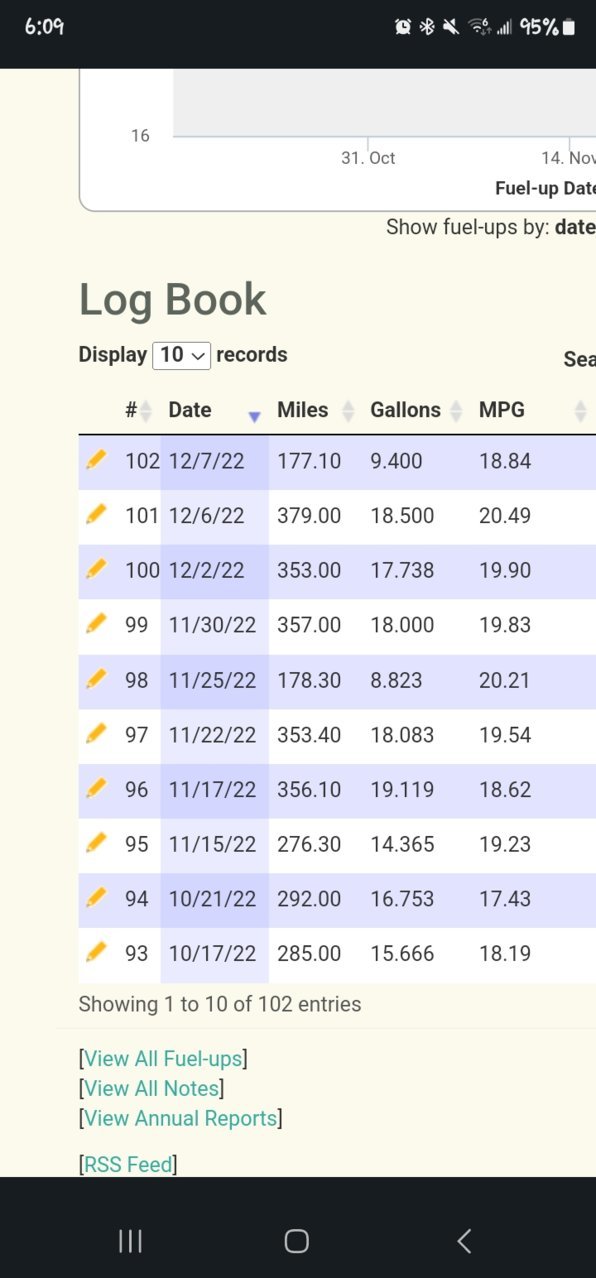Edit entry 93 dated 10/17/22 with pencil
The width and height of the screenshot is (596, 1278).
[96, 952]
